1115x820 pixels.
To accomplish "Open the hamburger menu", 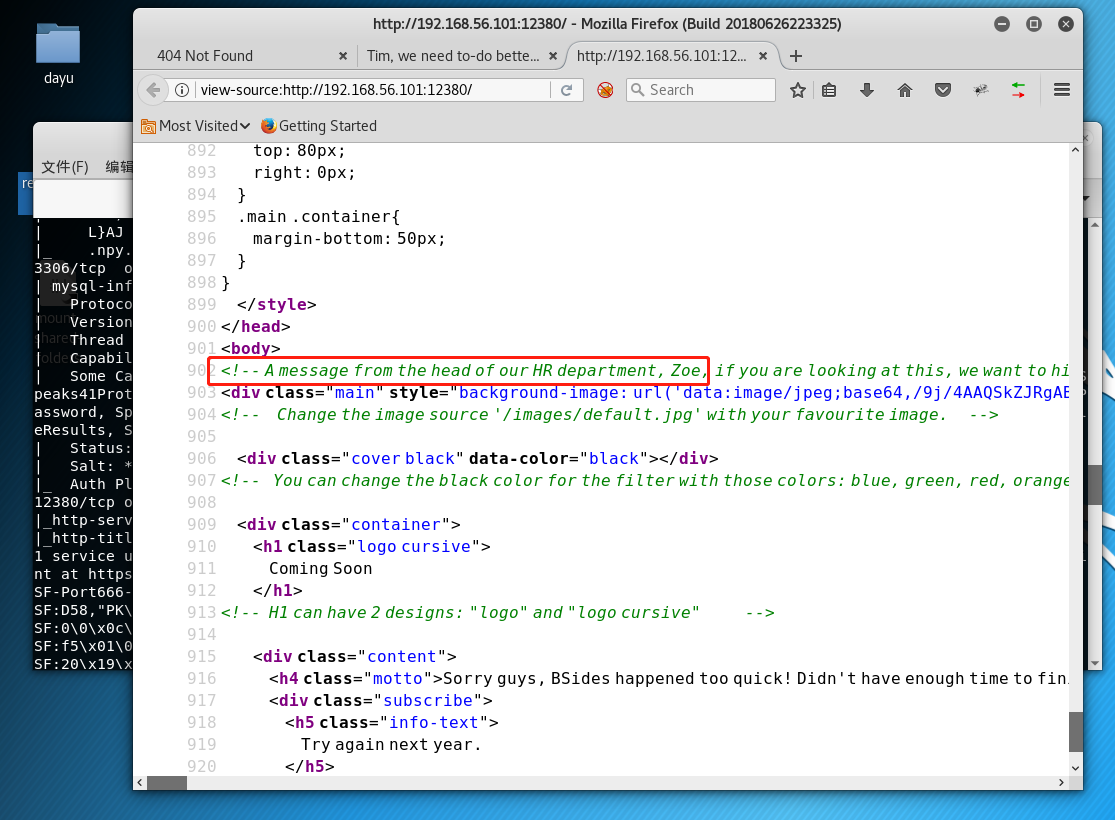I will click(1062, 90).
